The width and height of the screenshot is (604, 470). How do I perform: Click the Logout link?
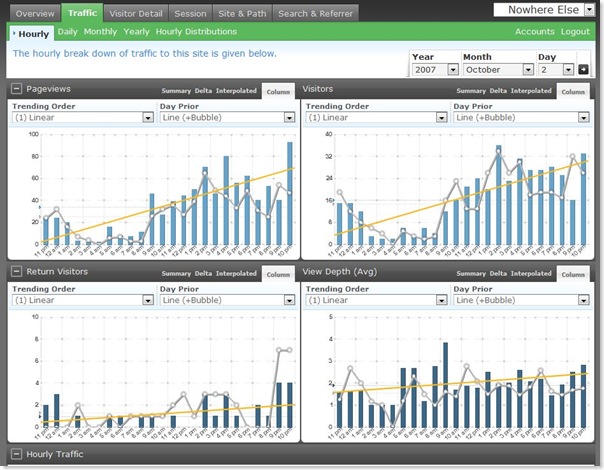[x=575, y=32]
